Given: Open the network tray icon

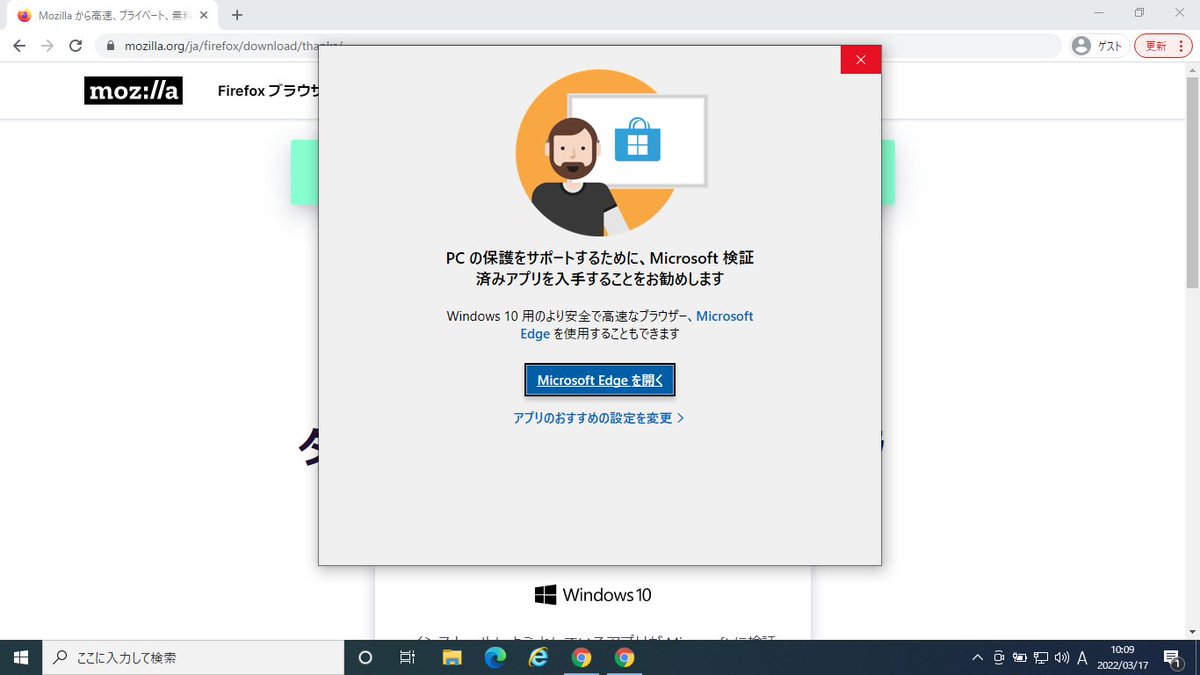Looking at the screenshot, I should pos(1041,657).
